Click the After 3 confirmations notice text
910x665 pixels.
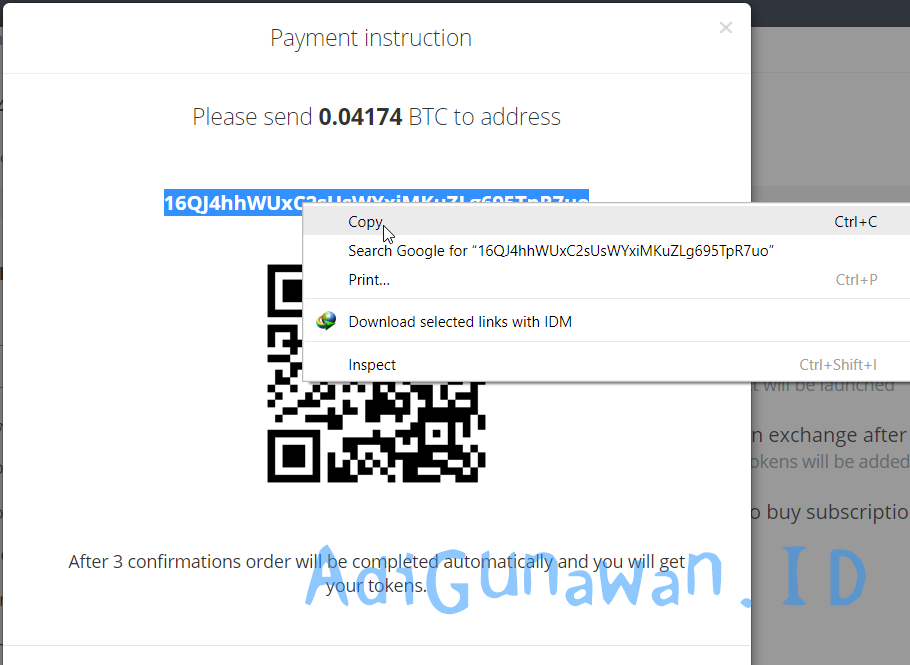tap(377, 573)
